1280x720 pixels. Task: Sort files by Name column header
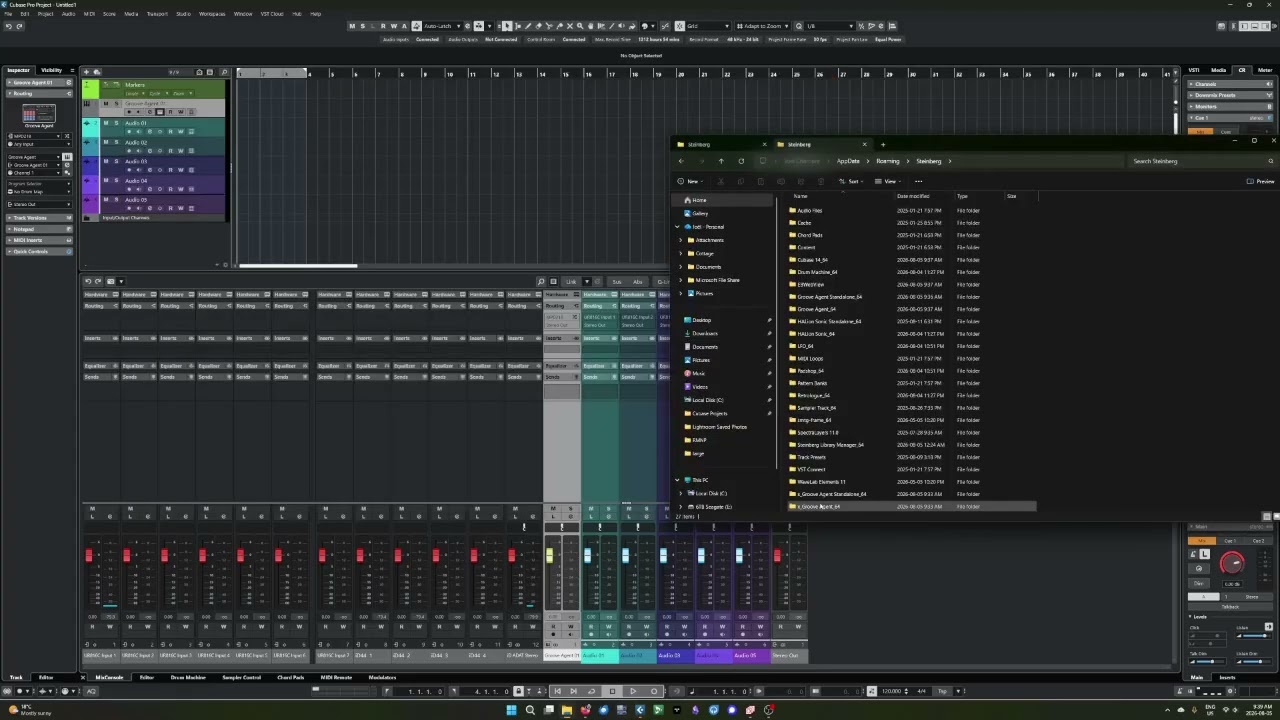click(800, 196)
